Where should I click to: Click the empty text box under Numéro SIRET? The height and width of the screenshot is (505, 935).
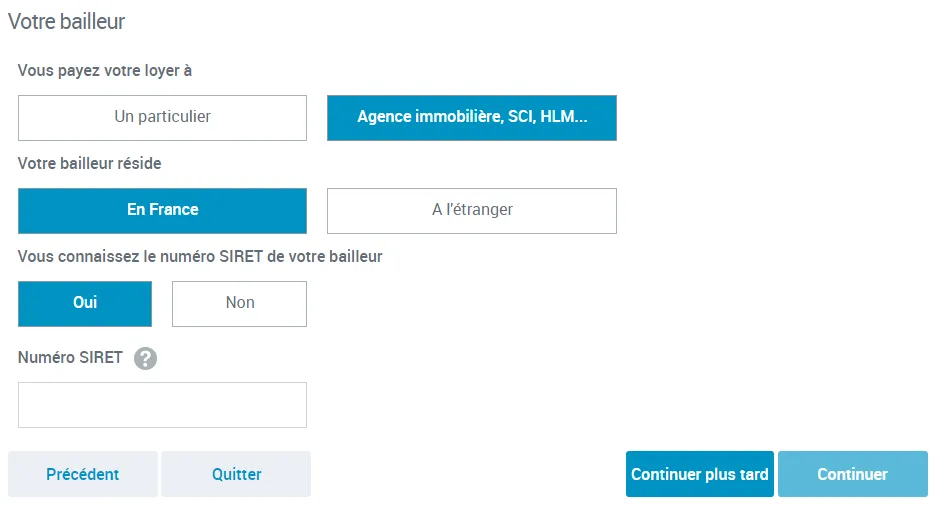(x=162, y=405)
